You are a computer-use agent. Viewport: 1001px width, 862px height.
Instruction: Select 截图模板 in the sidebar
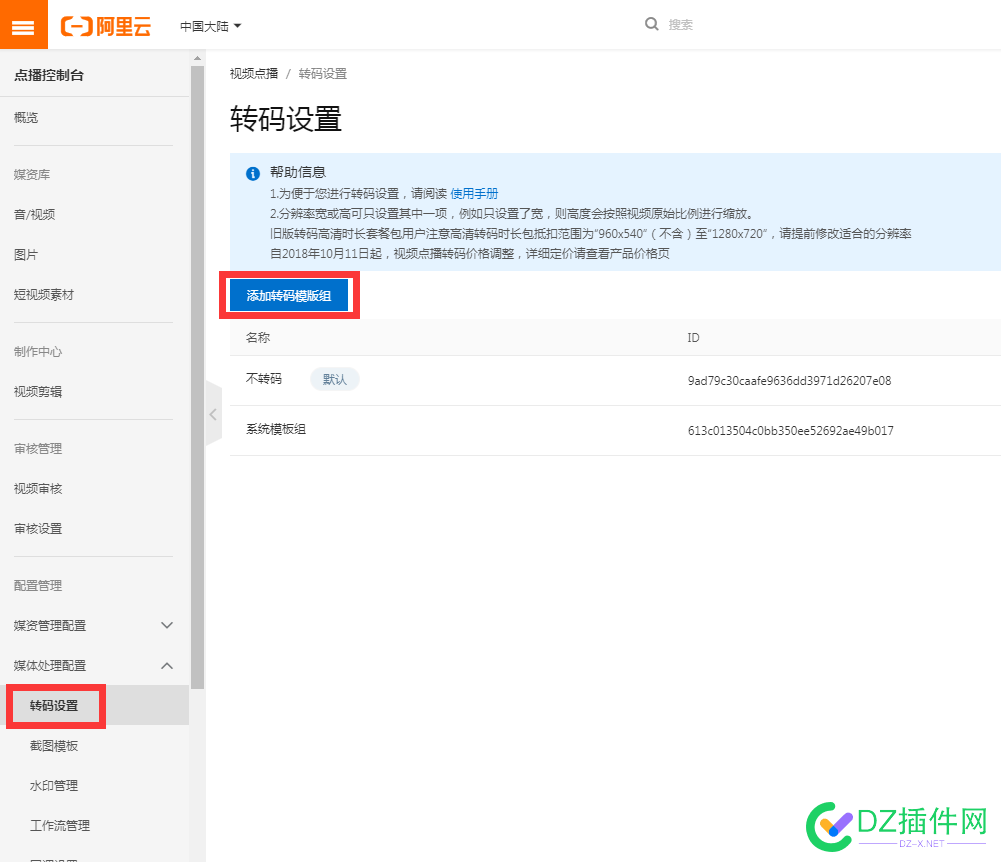(54, 746)
